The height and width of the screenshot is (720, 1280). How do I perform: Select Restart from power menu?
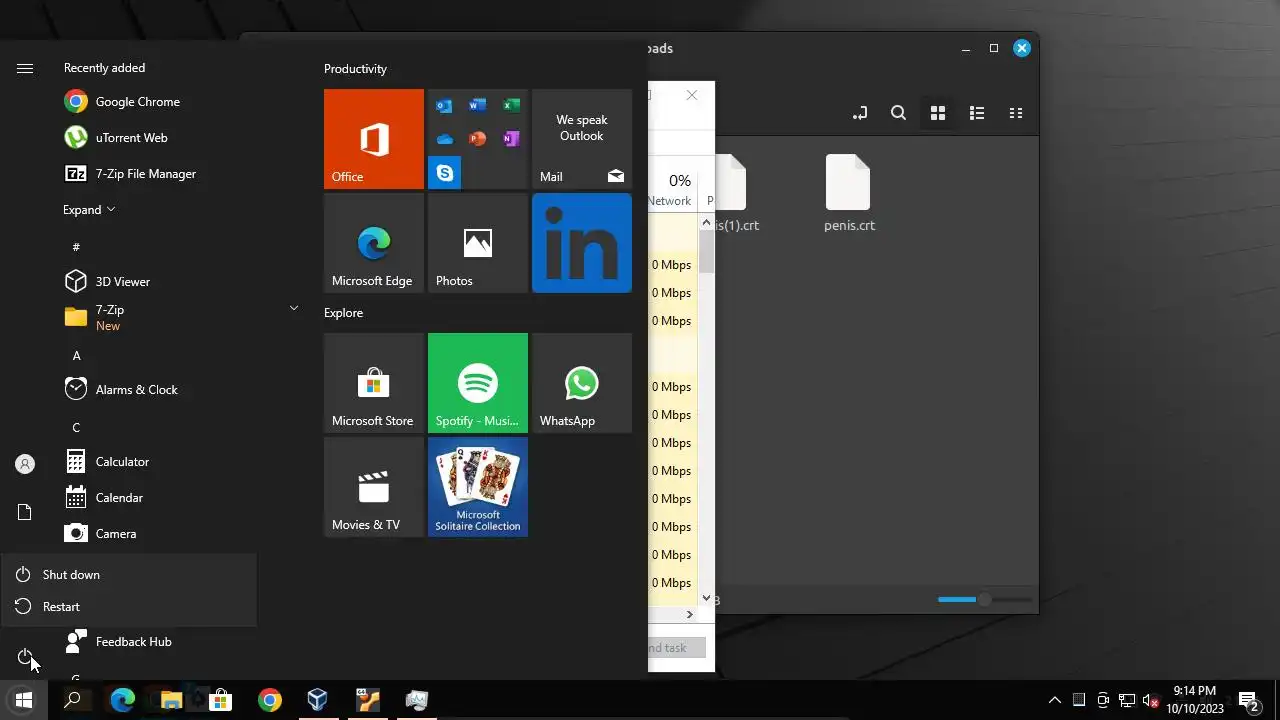click(x=128, y=607)
